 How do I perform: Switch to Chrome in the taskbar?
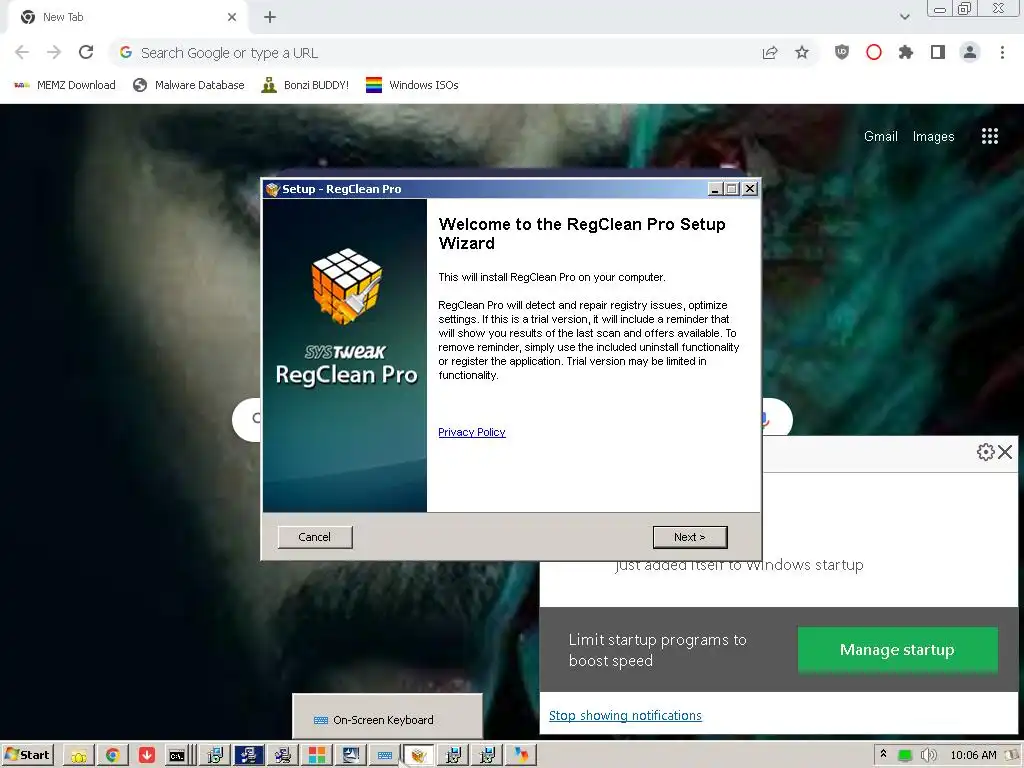point(112,756)
